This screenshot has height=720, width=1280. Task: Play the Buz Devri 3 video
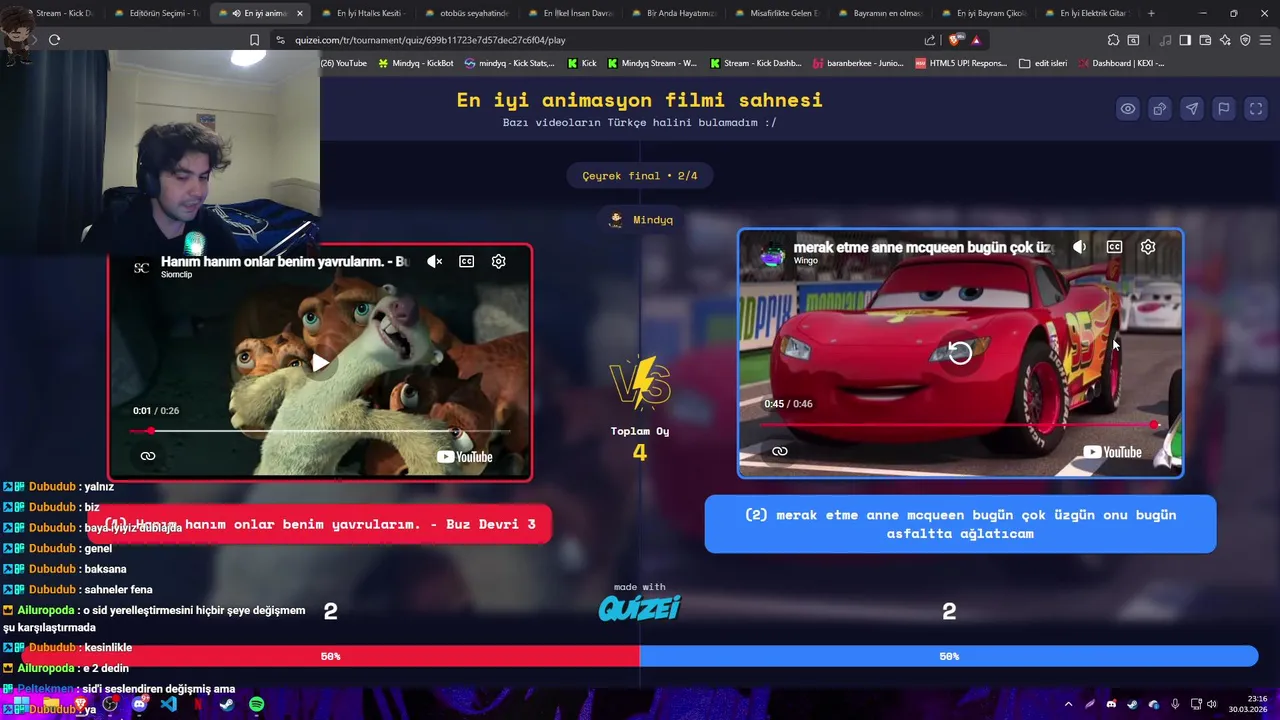click(320, 362)
